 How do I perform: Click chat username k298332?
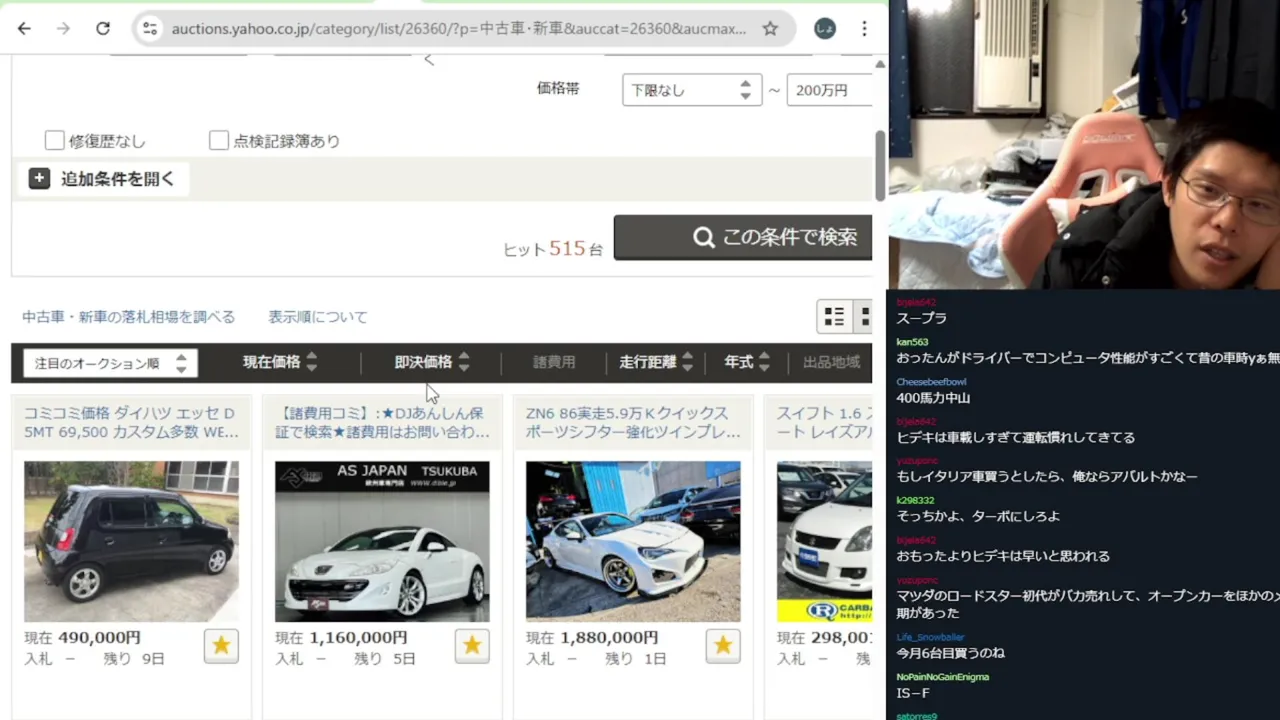(915, 500)
